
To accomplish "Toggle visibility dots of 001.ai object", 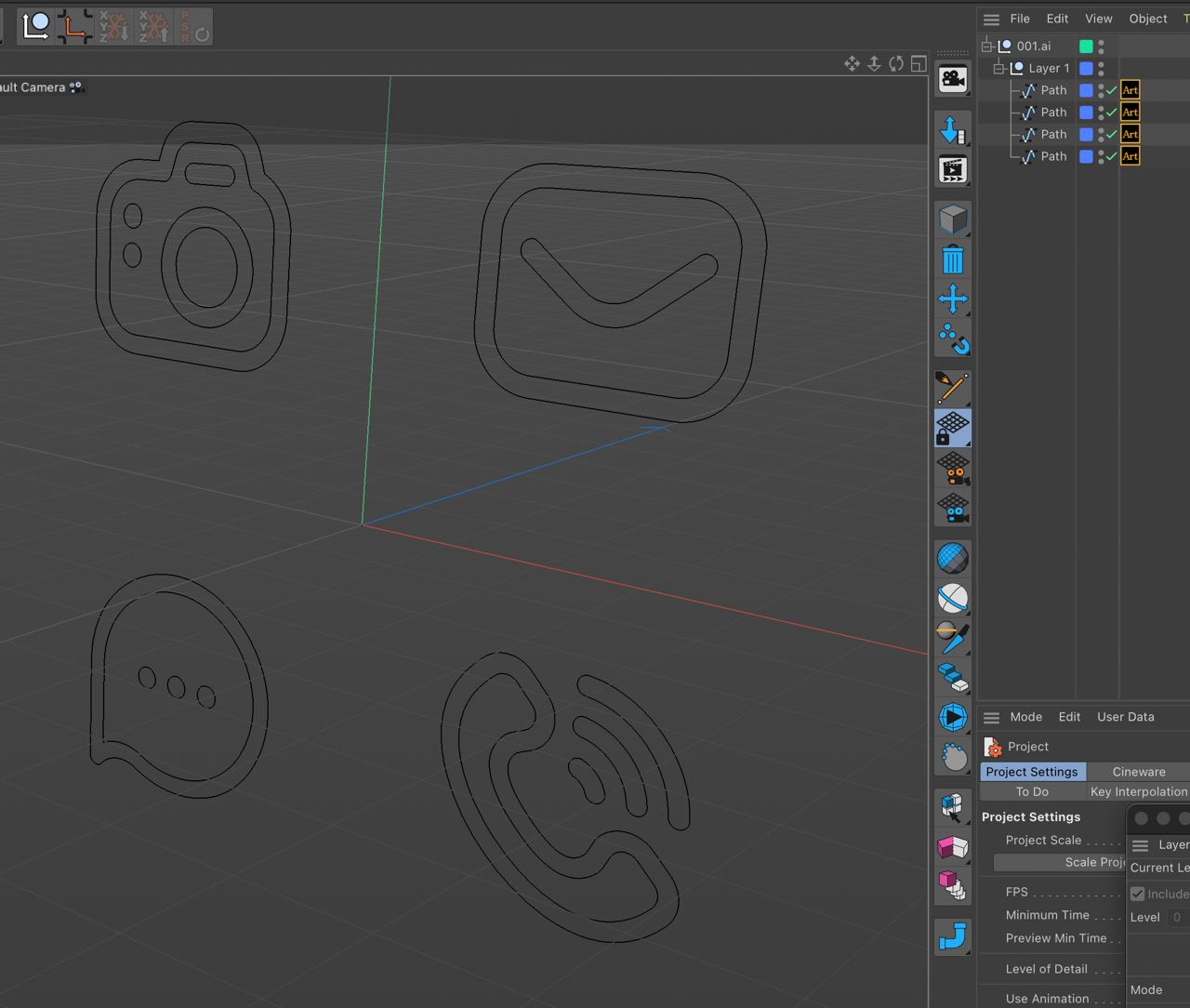I will [1101, 46].
